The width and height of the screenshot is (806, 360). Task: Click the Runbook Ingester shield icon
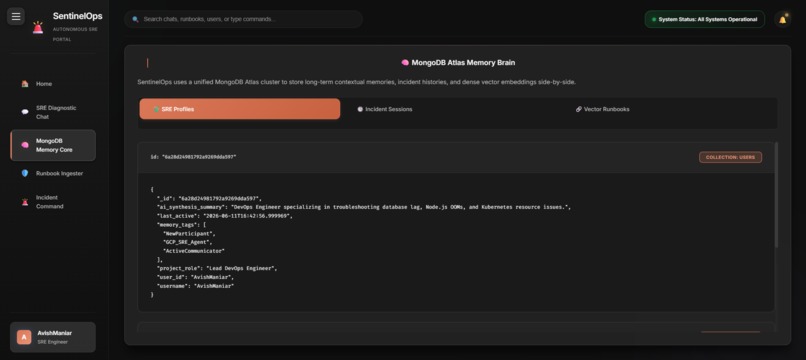click(25, 173)
